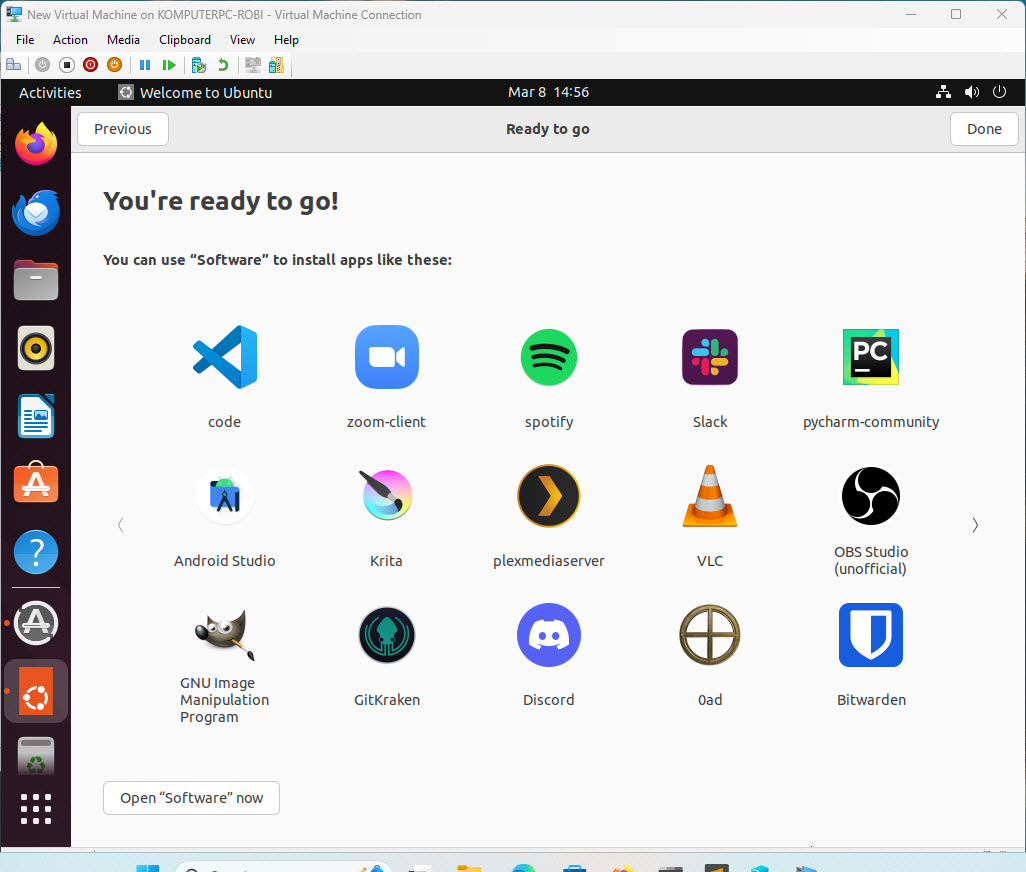Select the GitKraken app icon

coord(387,635)
